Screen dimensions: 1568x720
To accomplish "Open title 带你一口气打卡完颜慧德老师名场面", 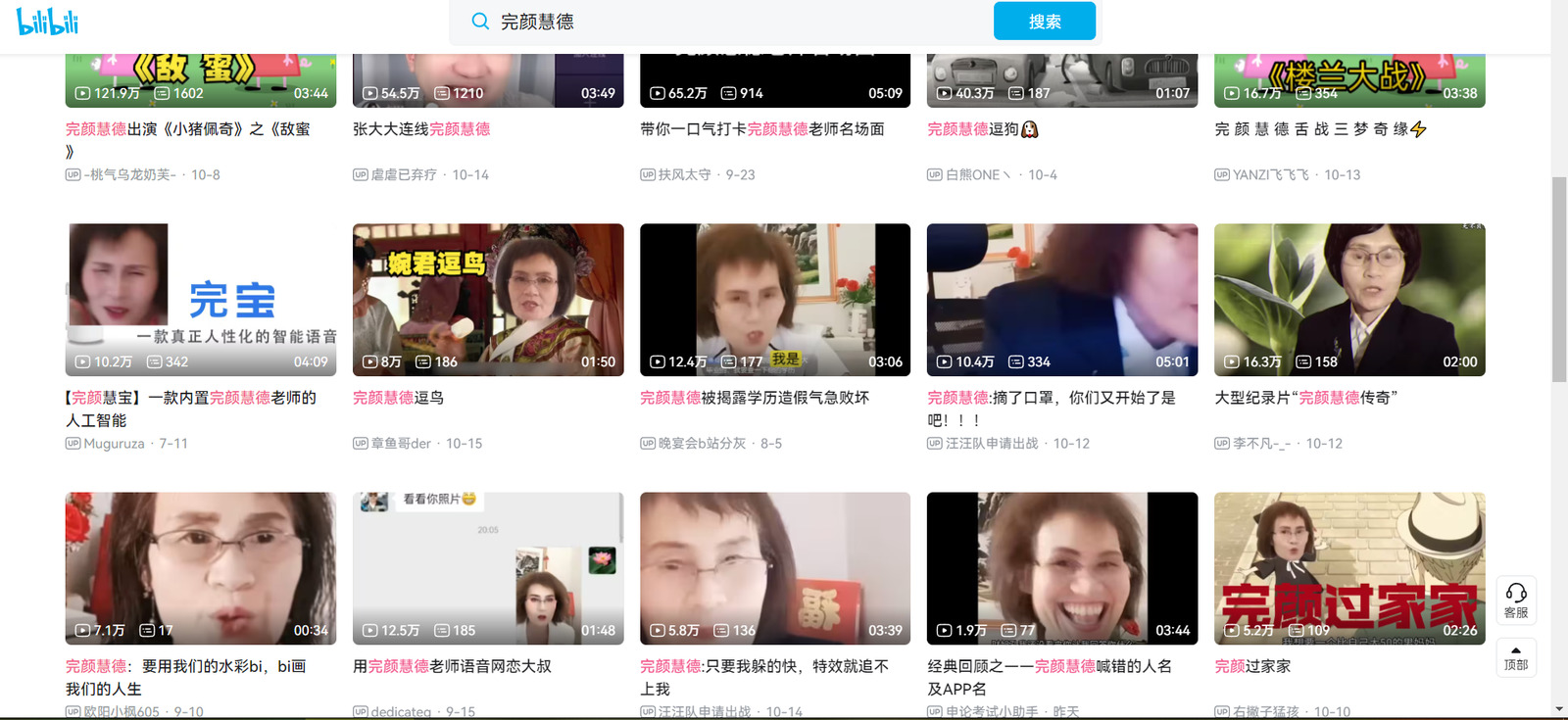I will [762, 129].
